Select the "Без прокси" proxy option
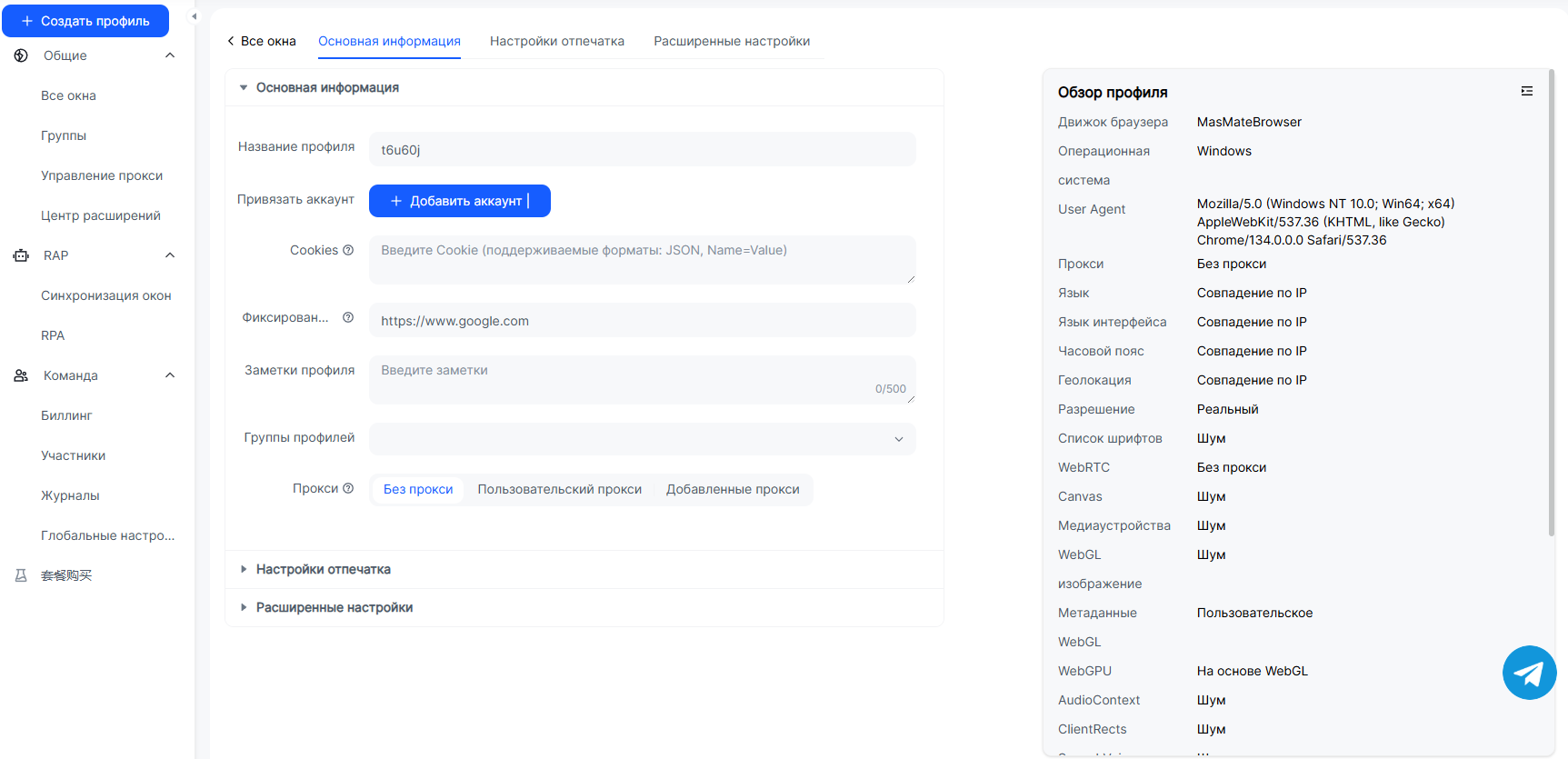1568x759 pixels. coord(418,489)
